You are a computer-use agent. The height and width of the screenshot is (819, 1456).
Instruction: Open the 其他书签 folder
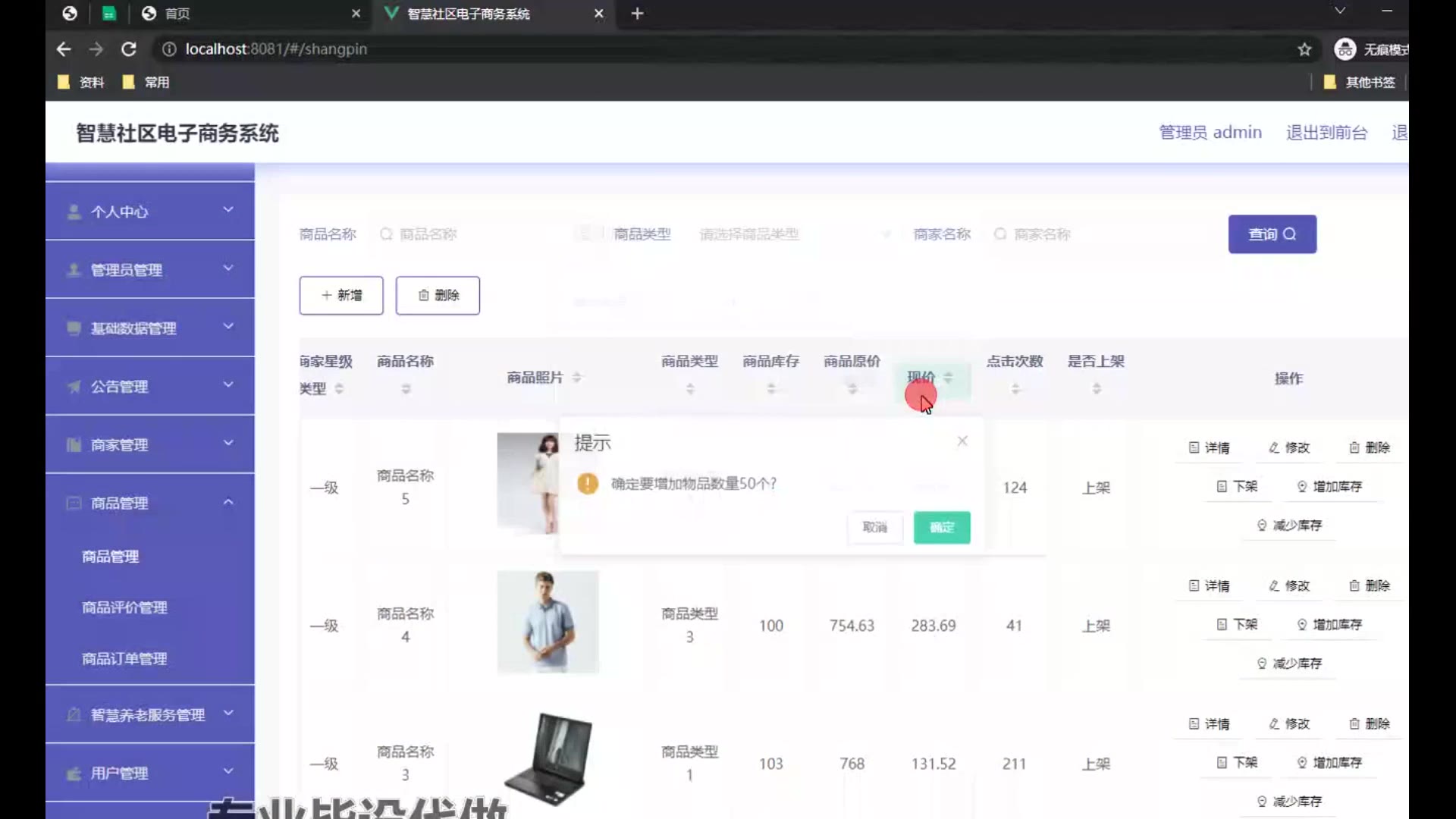pos(1359,82)
